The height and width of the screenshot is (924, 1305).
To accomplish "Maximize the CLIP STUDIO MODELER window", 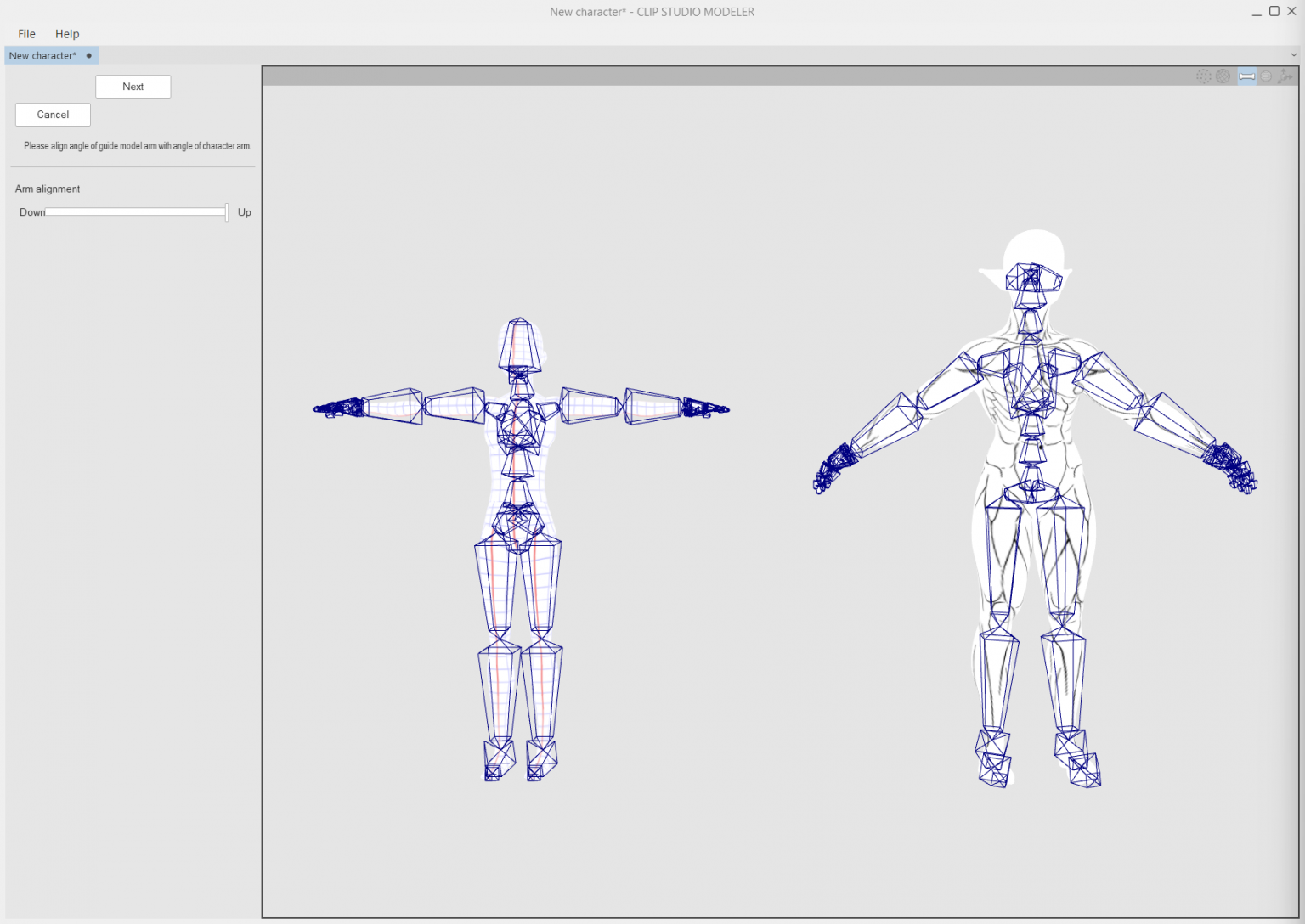I will (1274, 12).
